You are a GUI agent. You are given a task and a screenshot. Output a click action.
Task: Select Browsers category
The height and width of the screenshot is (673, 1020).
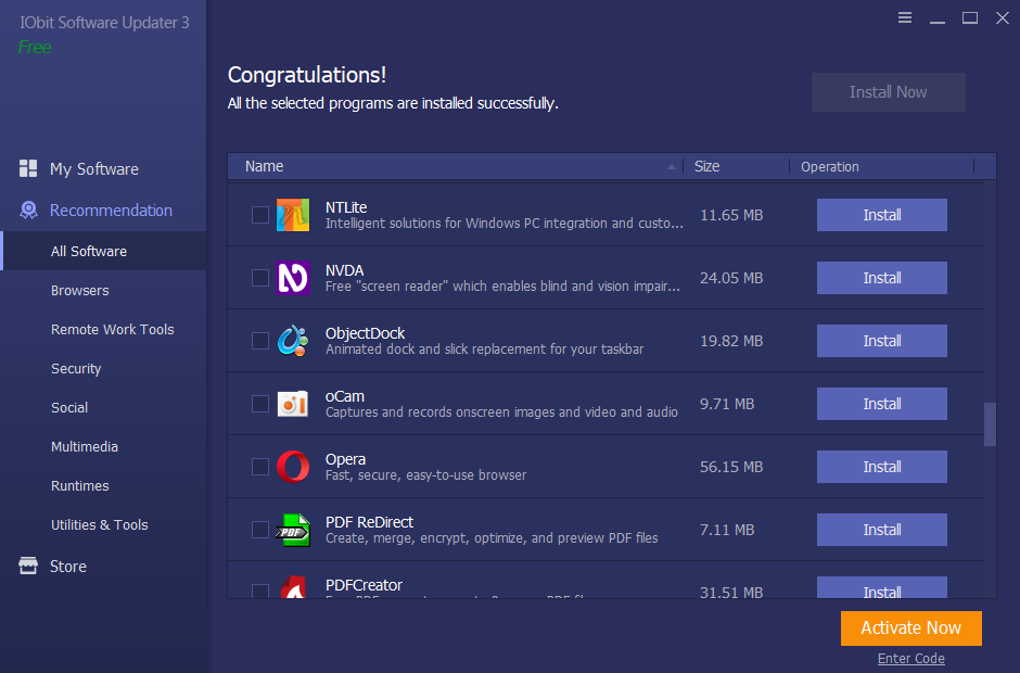pyautogui.click(x=80, y=291)
